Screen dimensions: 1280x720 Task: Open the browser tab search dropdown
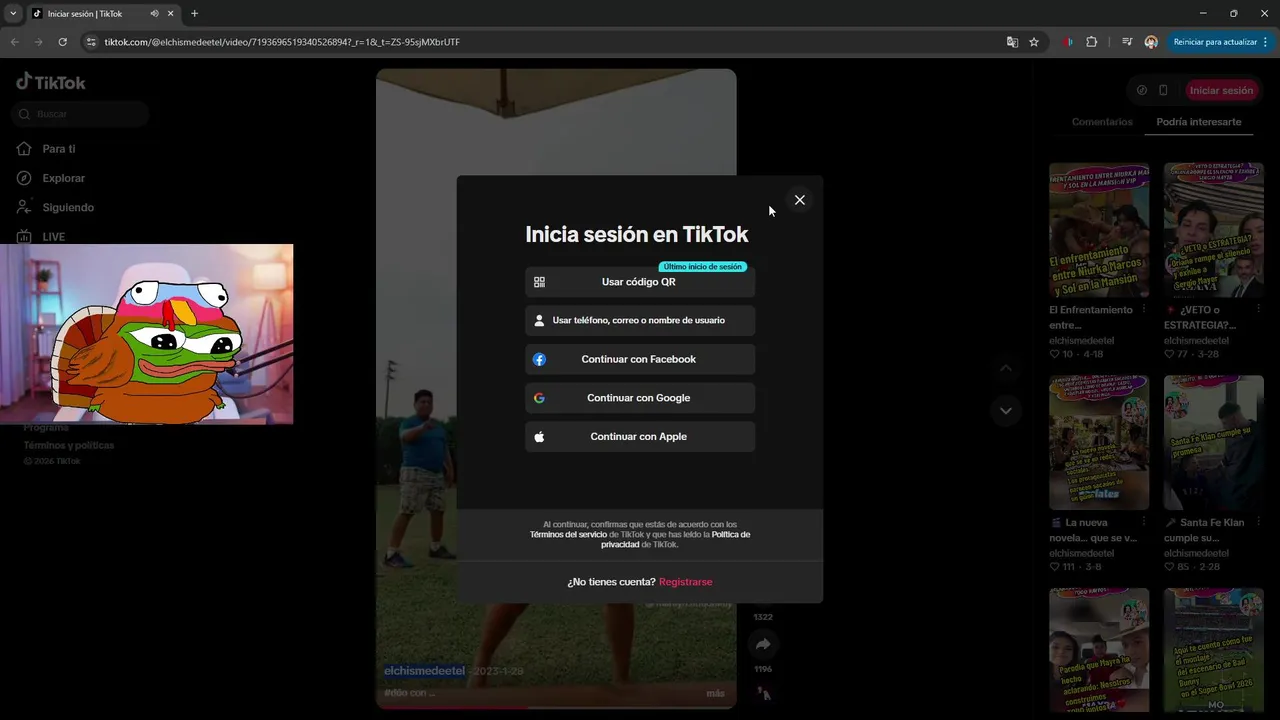(x=13, y=14)
